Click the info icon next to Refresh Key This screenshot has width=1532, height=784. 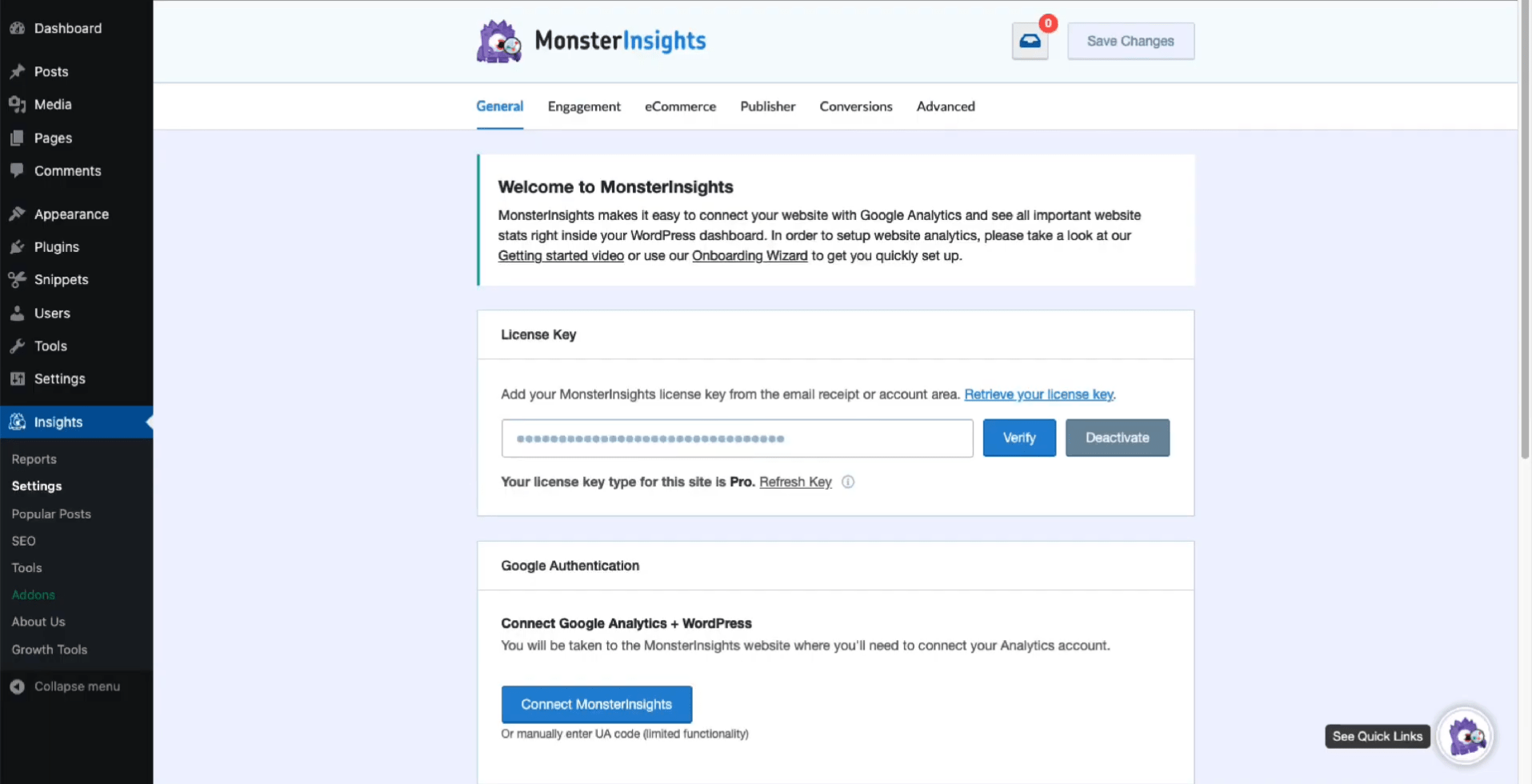848,482
